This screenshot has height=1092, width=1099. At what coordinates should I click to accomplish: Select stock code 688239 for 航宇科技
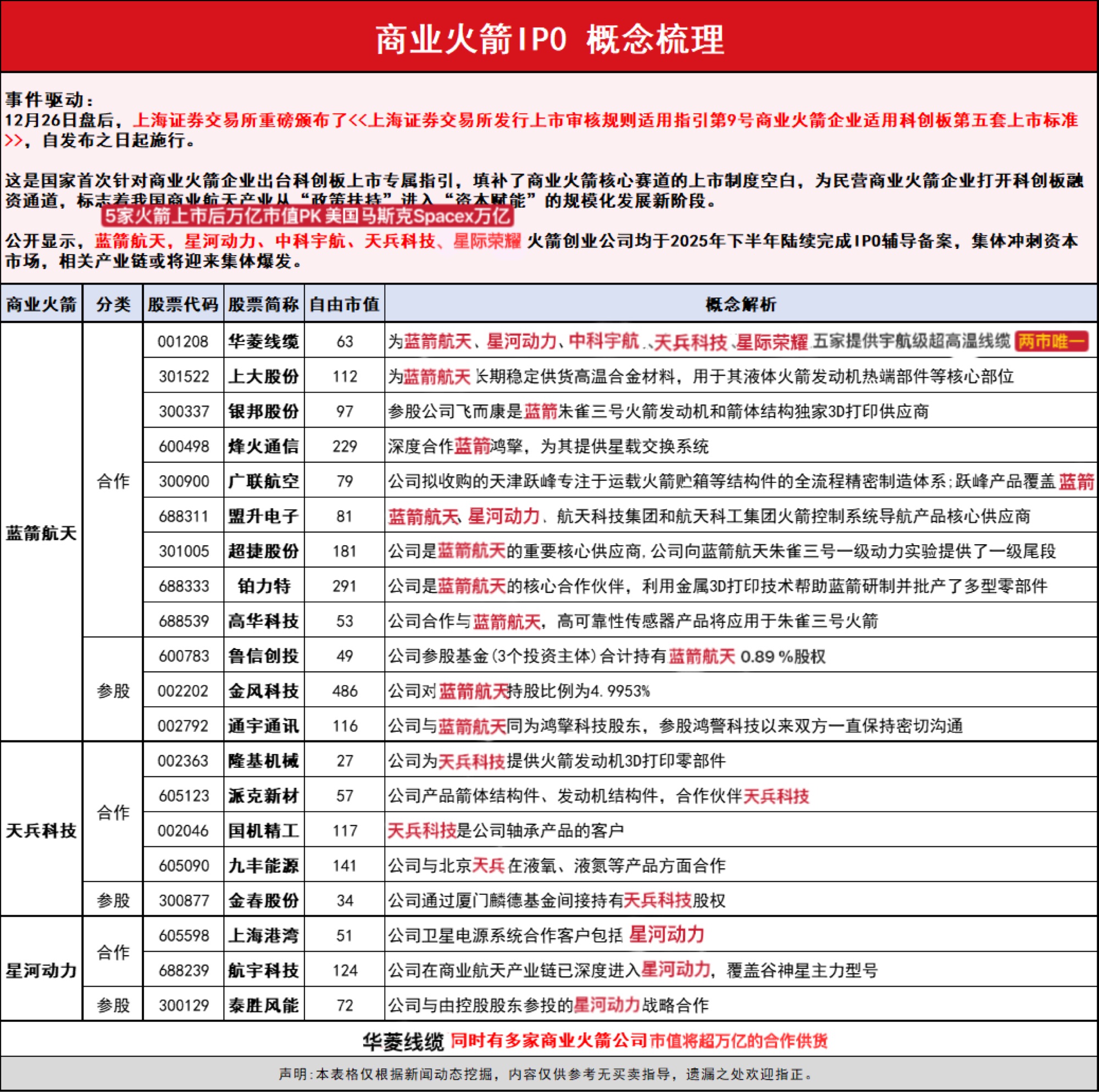tap(182, 970)
